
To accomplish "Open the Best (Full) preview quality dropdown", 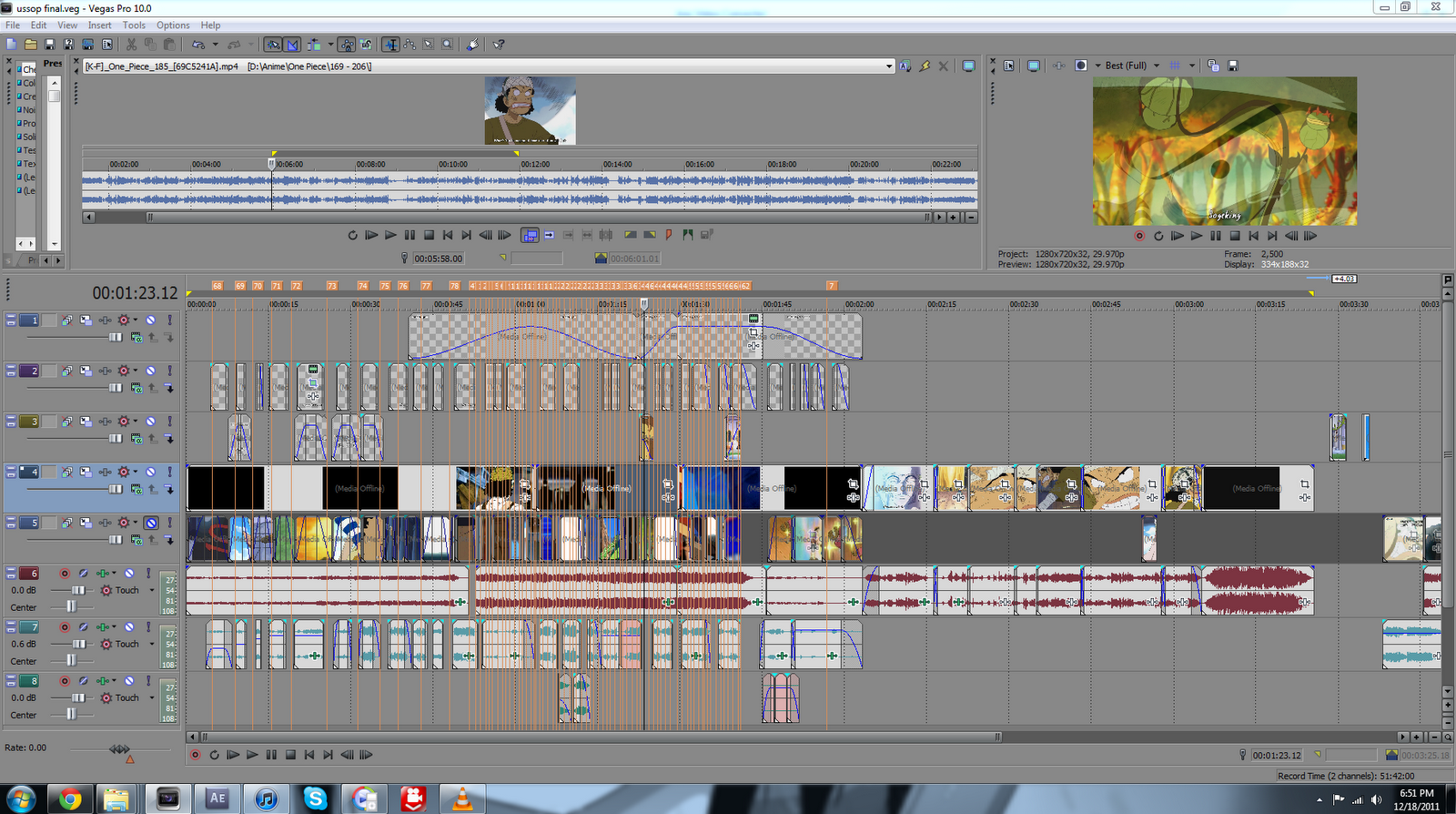I will coord(1157,66).
